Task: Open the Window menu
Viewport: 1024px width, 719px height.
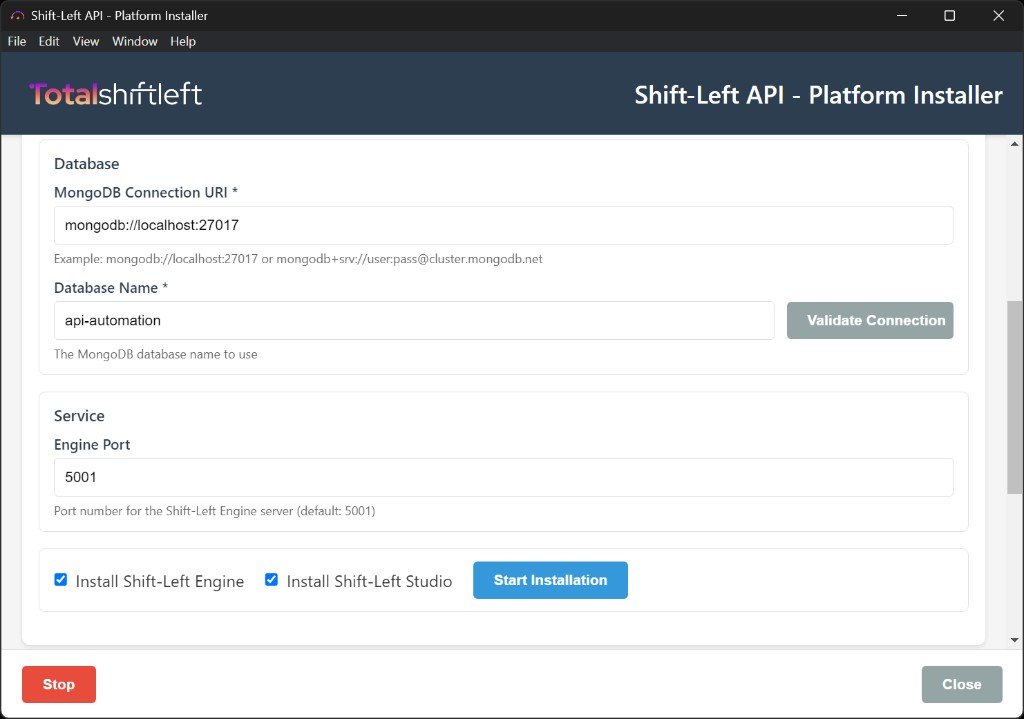Action: 134,41
